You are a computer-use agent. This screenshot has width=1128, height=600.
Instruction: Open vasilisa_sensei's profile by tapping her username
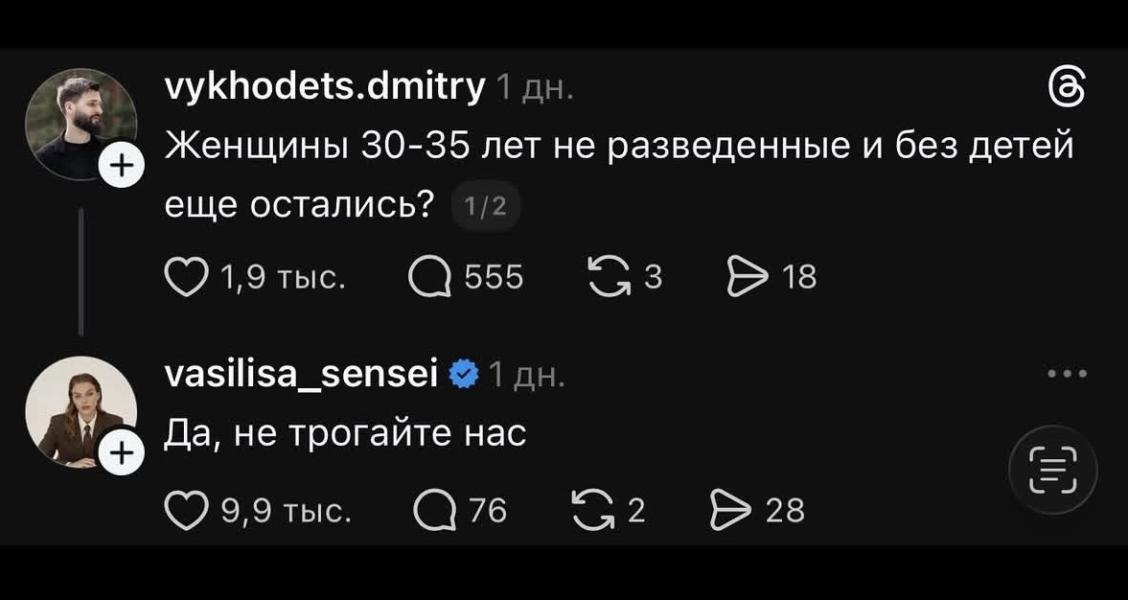298,374
